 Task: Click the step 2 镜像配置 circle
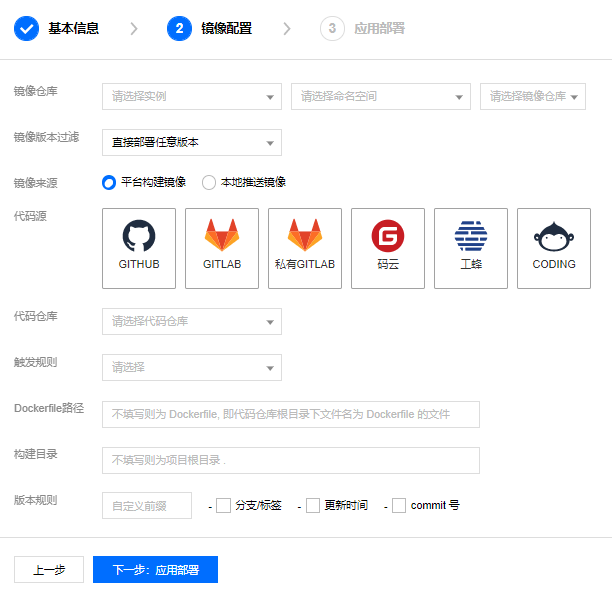click(x=179, y=28)
